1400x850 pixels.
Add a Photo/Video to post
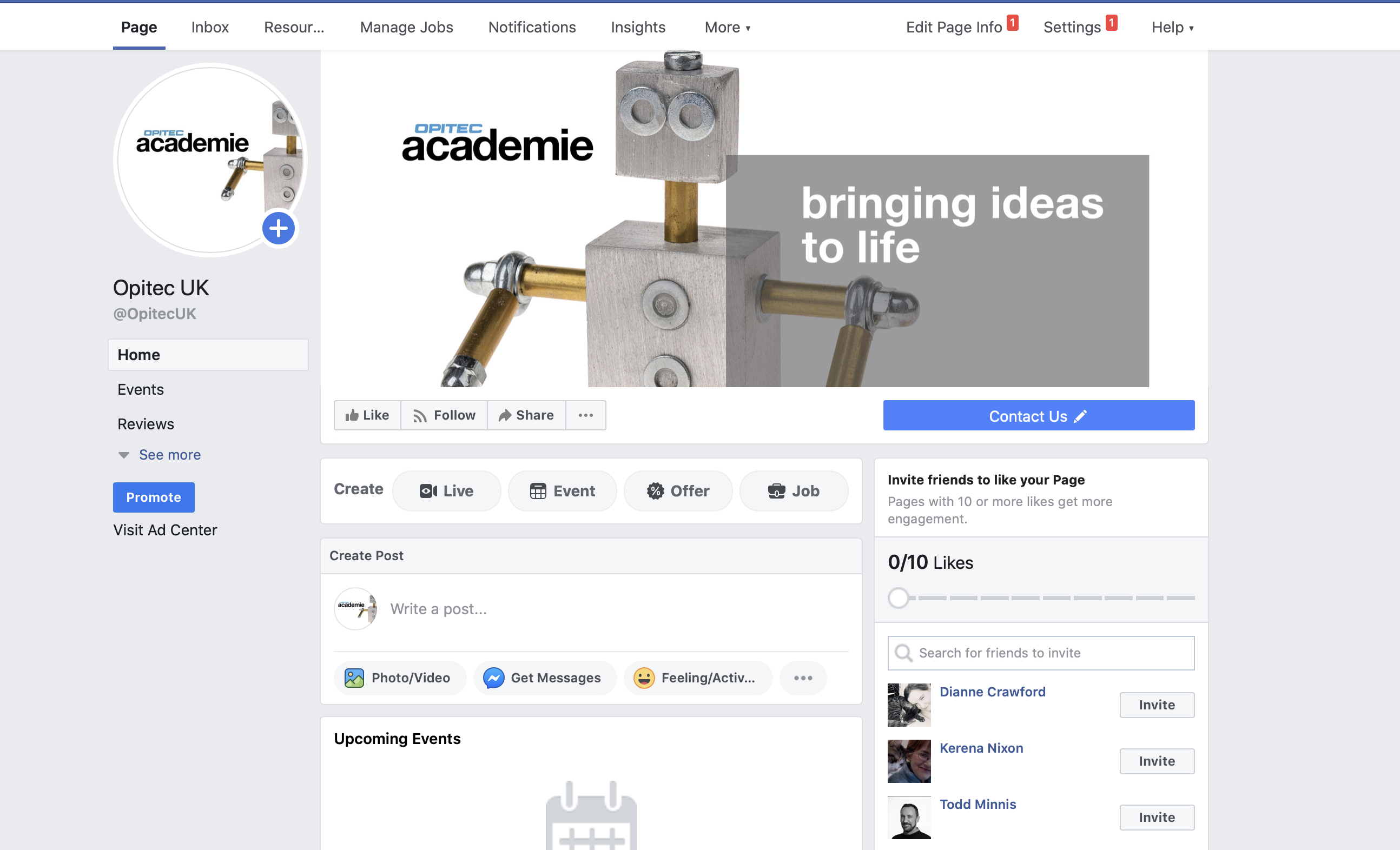tap(399, 678)
